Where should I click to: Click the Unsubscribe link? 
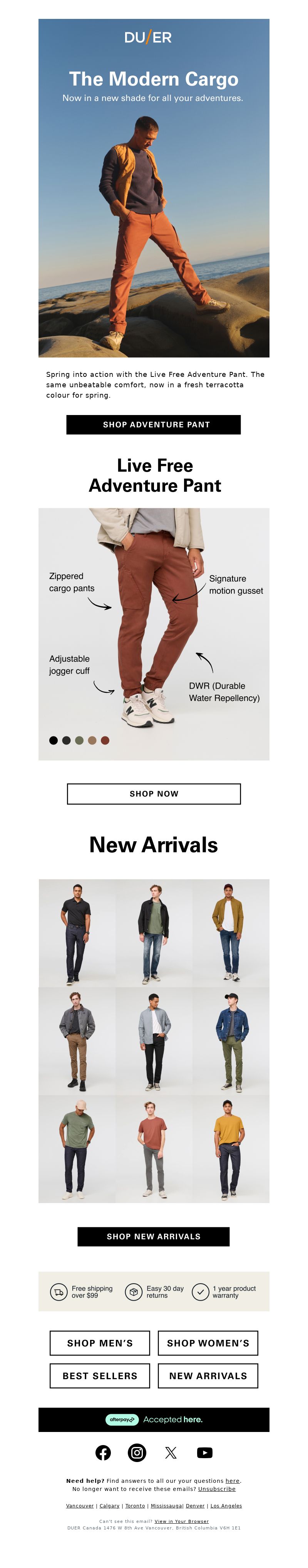[217, 1489]
